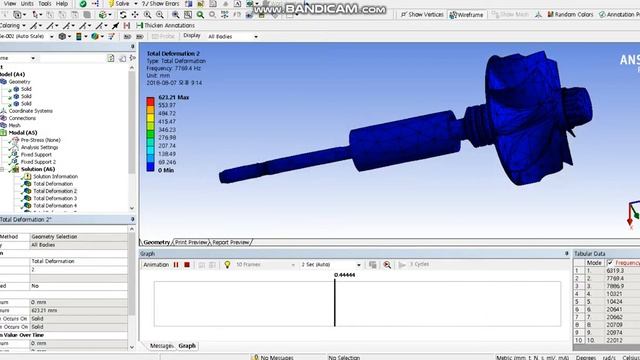
Task: Click Show Errors button
Action: coord(160,4)
